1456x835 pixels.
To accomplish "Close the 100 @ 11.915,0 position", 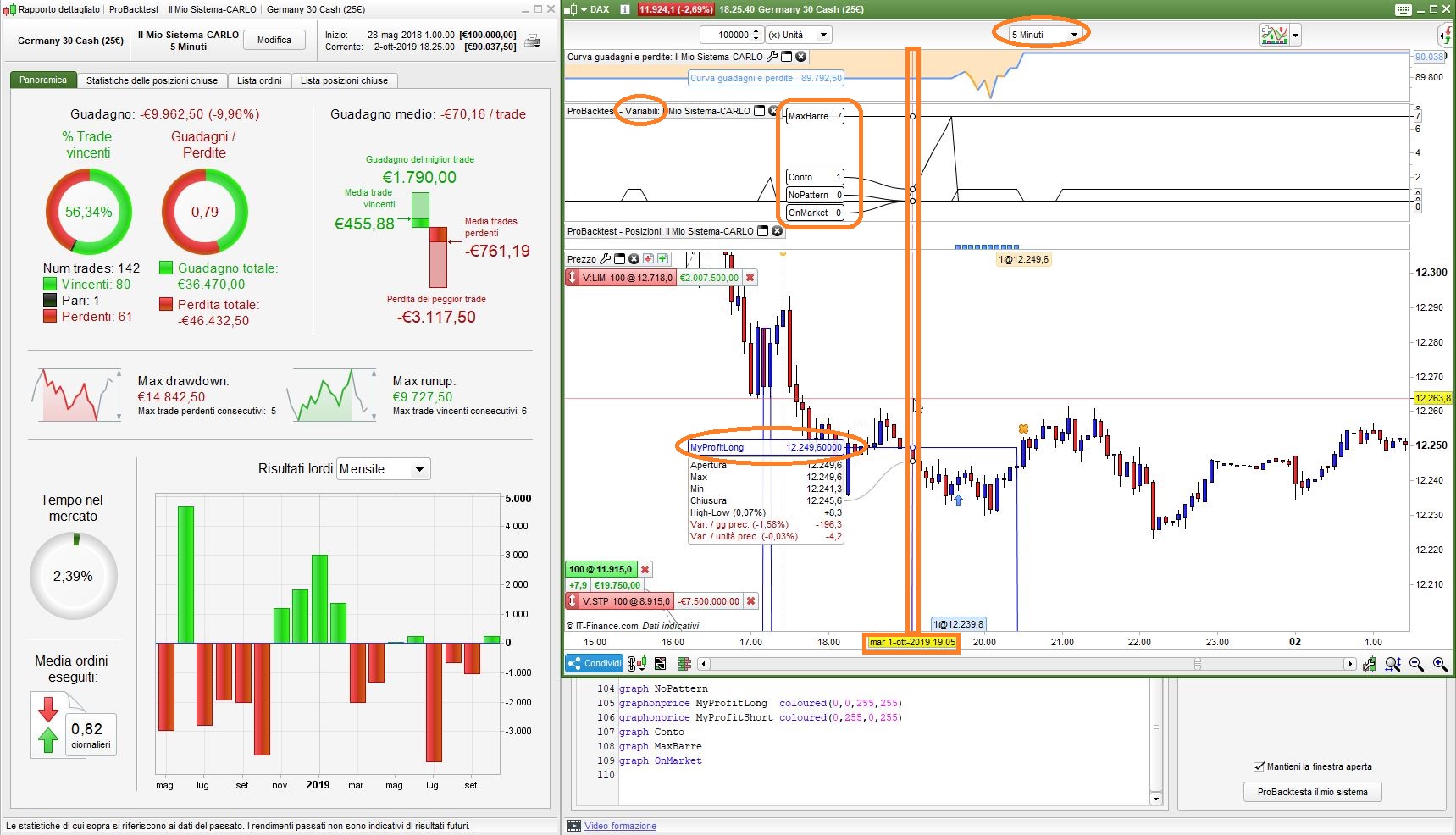I will click(x=645, y=569).
